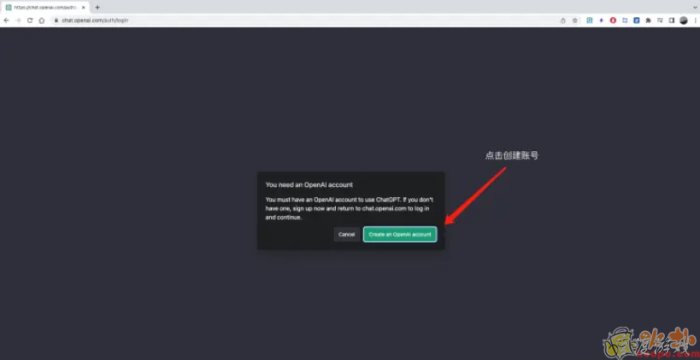Open the Extensions puzzle-piece menu

pos(648,21)
